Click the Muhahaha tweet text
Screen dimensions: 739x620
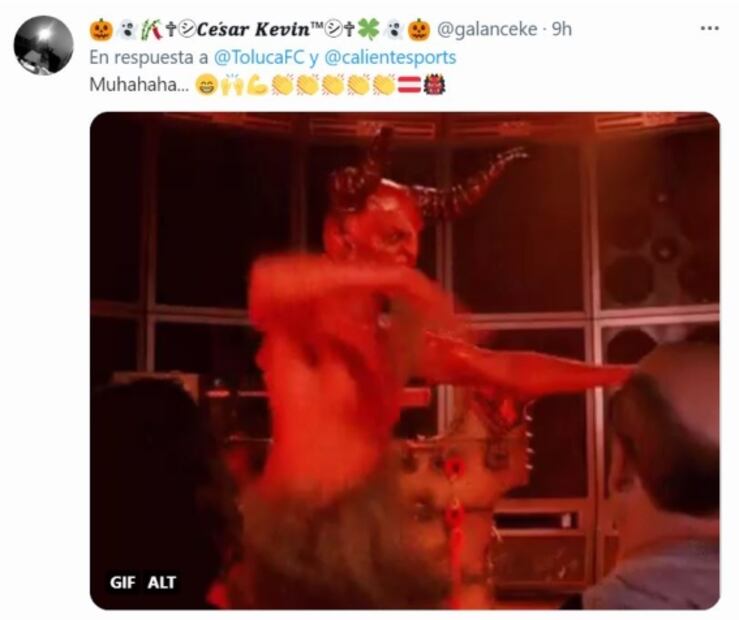click(x=139, y=85)
